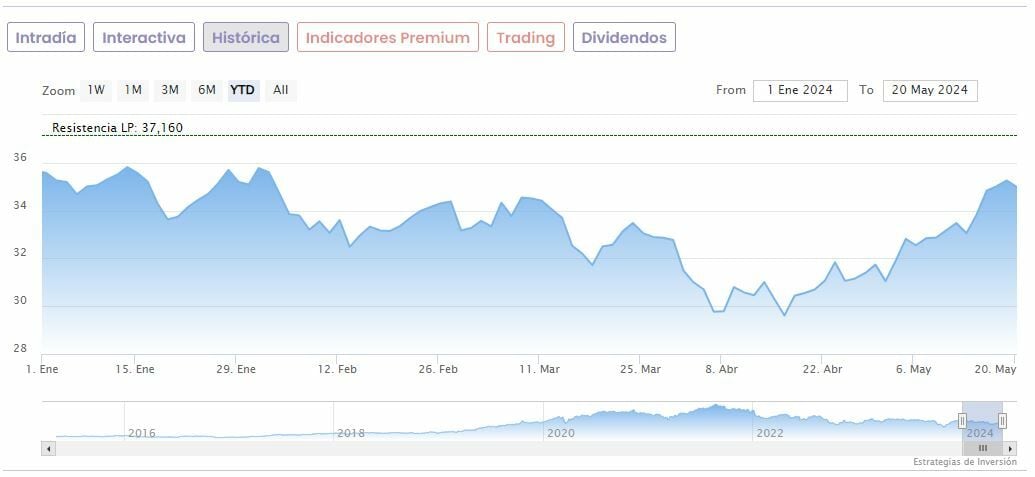Viewport: 1035px width, 477px height.
Task: Show the Dividendos tab
Action: coord(623,38)
